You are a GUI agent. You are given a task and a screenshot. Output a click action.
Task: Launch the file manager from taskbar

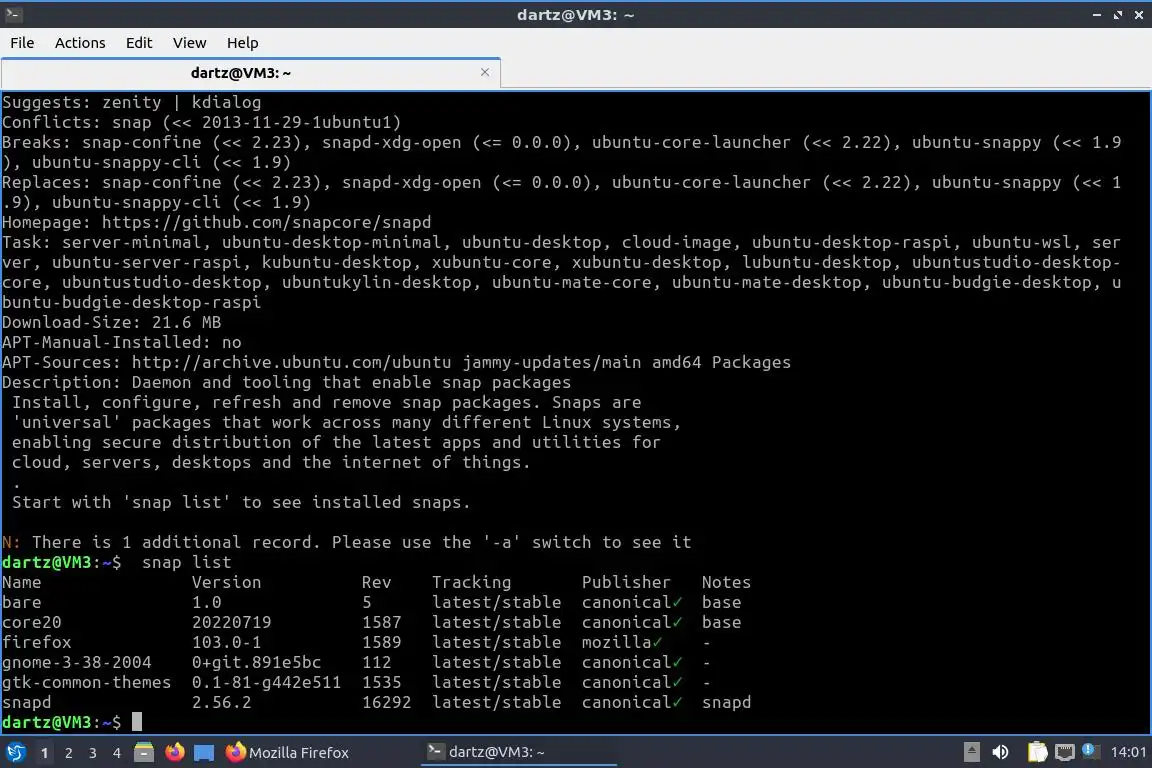click(144, 752)
